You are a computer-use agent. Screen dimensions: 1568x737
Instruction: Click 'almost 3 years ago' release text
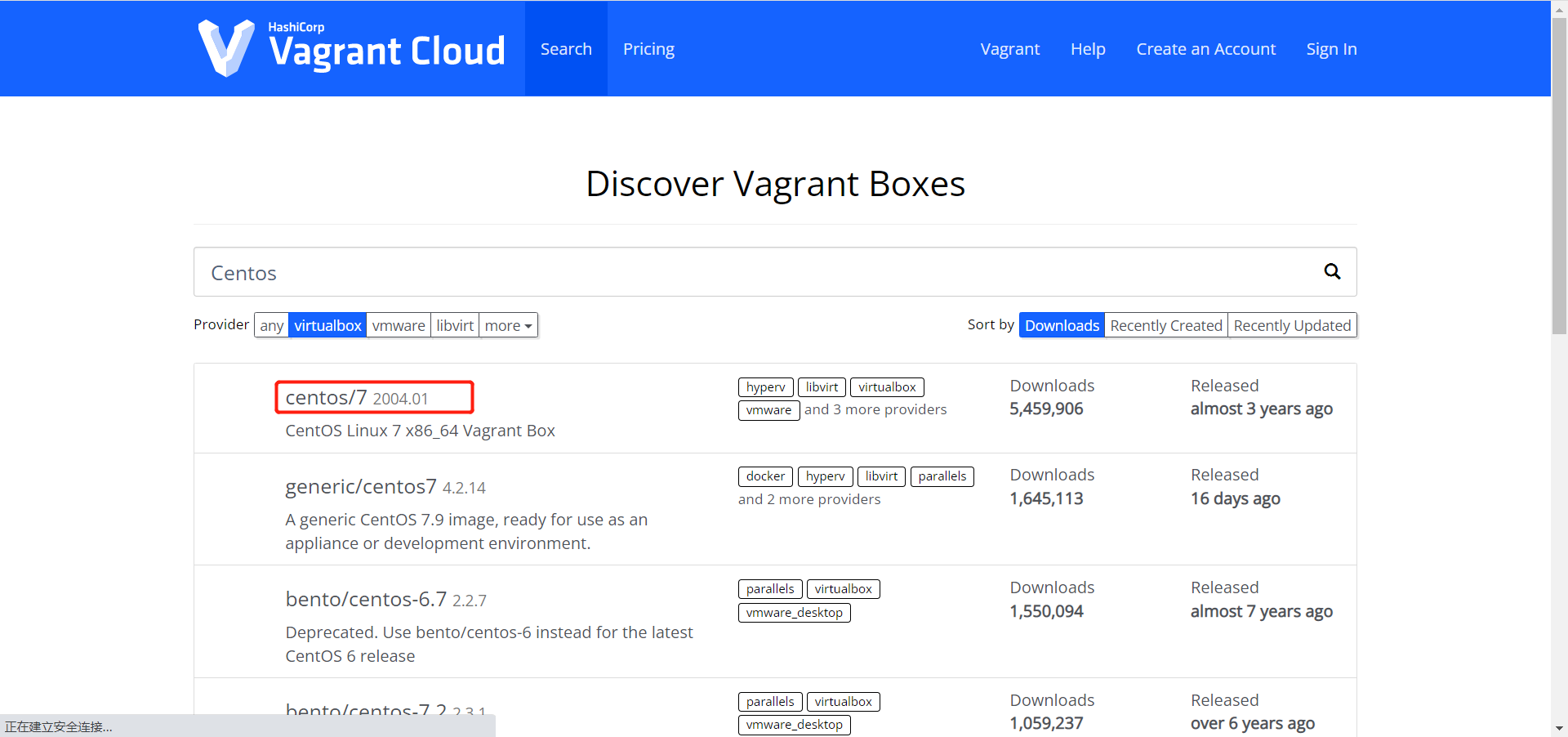pyautogui.click(x=1262, y=409)
